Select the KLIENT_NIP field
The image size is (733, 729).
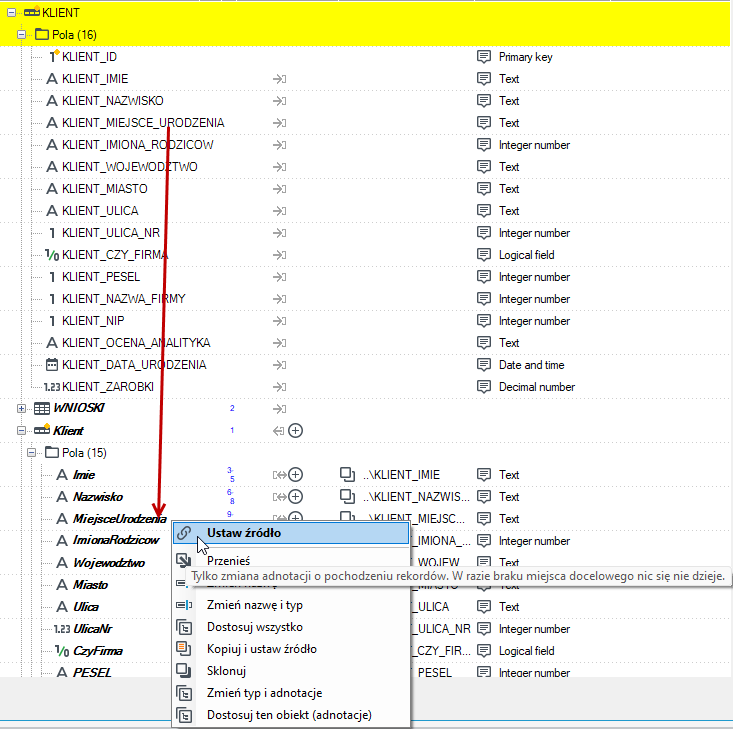pyautogui.click(x=93, y=321)
